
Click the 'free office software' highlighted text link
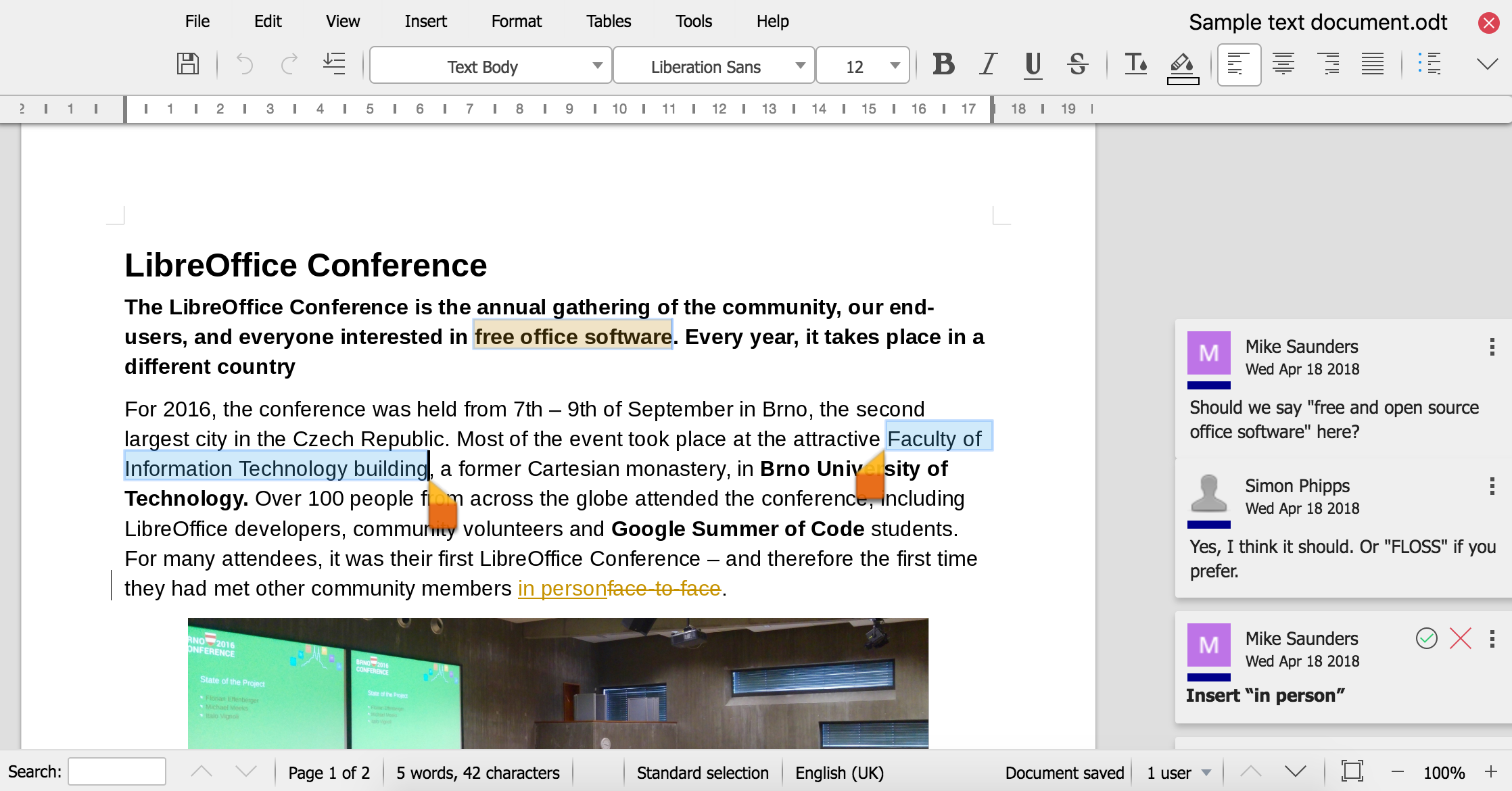573,337
